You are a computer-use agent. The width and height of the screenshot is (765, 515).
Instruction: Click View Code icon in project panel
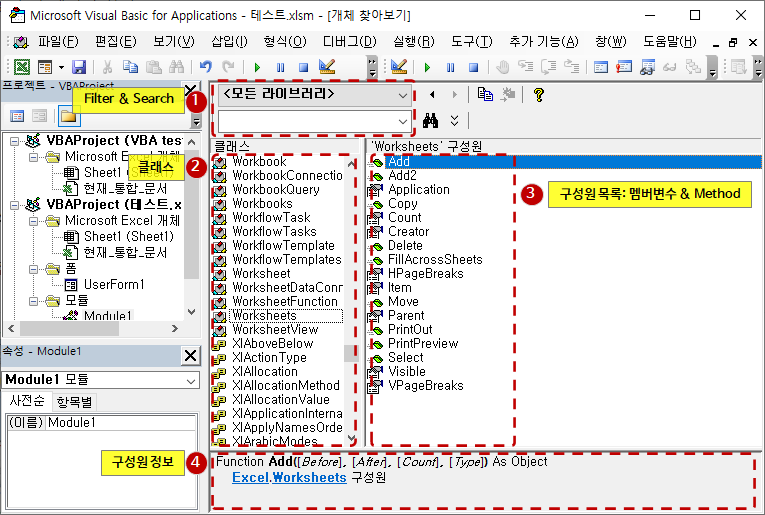coord(17,116)
